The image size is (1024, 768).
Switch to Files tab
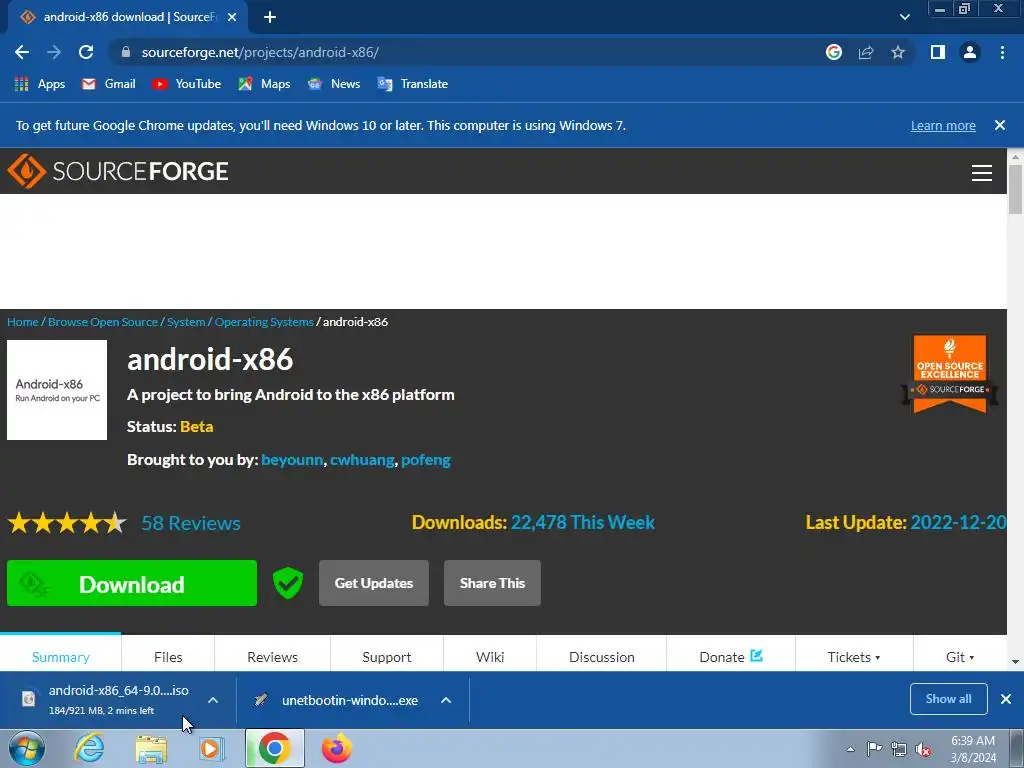tap(168, 656)
